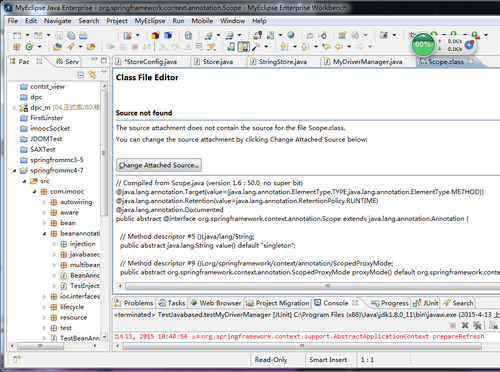Expand the lifecycle package

(x=44, y=307)
